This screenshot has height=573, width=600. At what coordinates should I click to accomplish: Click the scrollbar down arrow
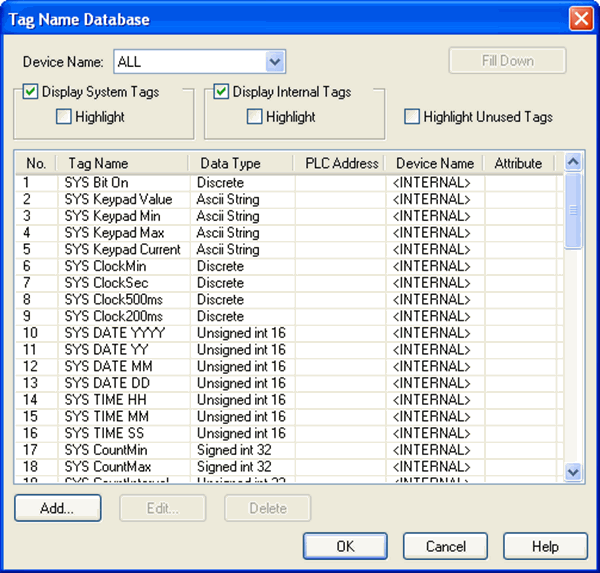point(573,472)
